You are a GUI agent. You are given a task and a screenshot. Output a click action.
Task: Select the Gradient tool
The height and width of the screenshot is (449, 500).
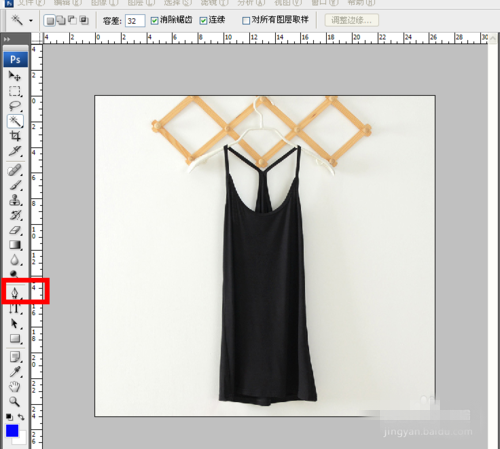point(15,245)
